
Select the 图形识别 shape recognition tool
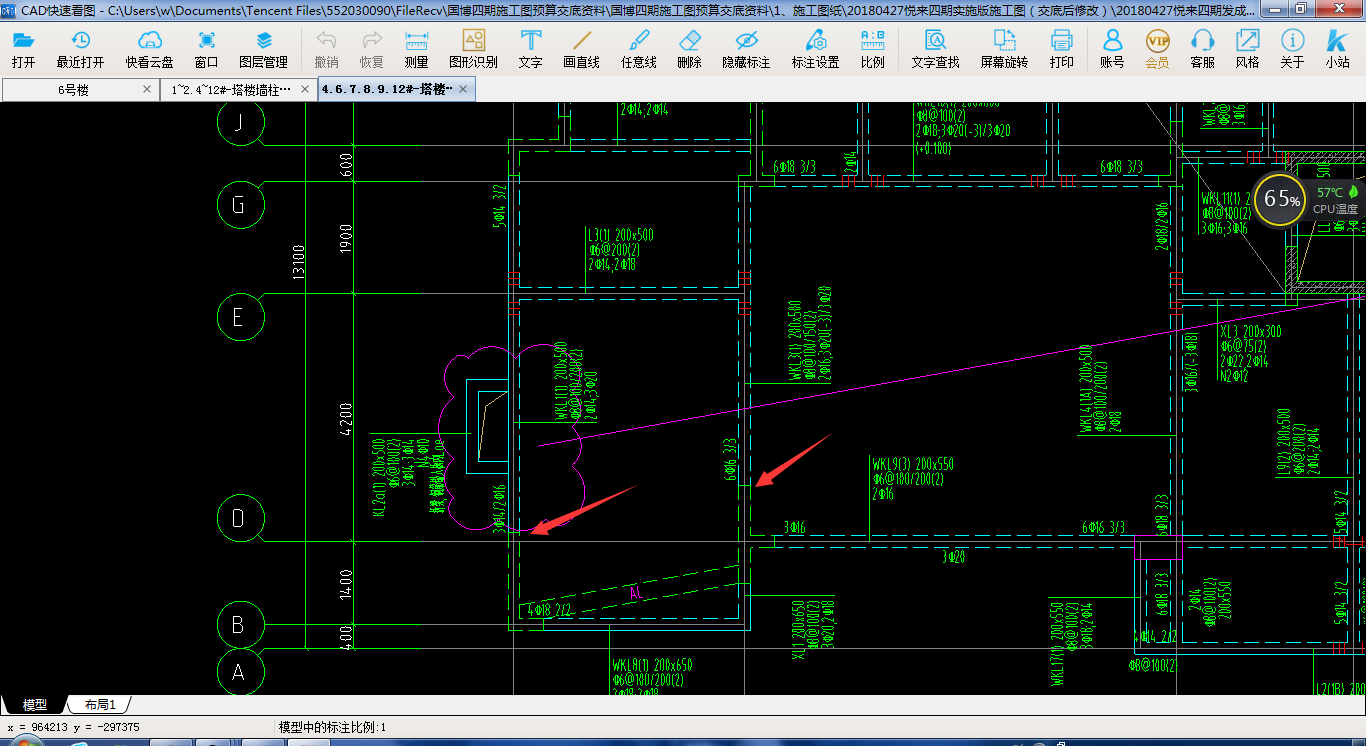[x=474, y=49]
